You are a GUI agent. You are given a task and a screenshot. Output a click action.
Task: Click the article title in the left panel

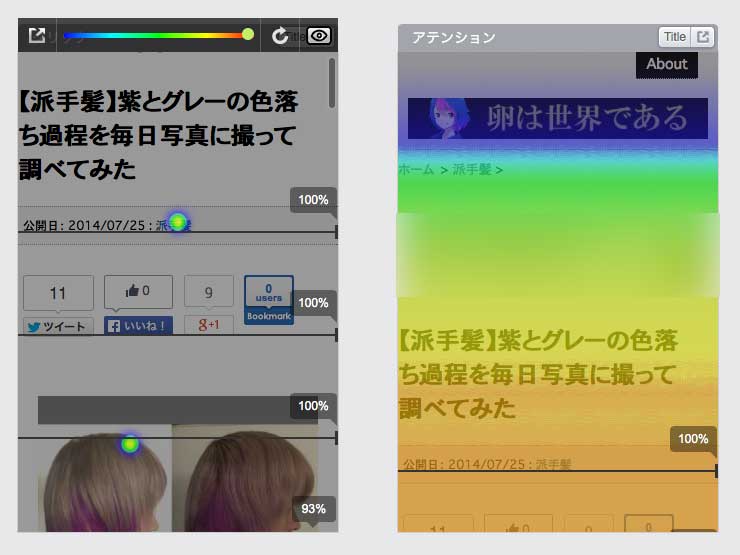pyautogui.click(x=159, y=135)
